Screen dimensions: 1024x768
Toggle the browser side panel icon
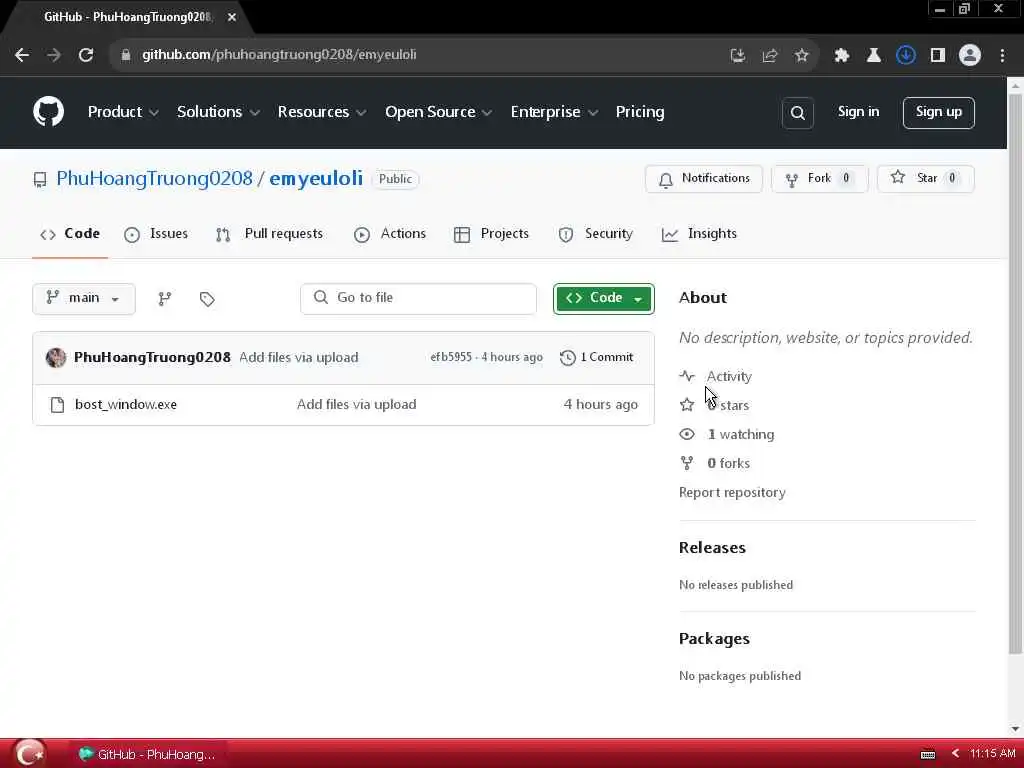pos(937,56)
